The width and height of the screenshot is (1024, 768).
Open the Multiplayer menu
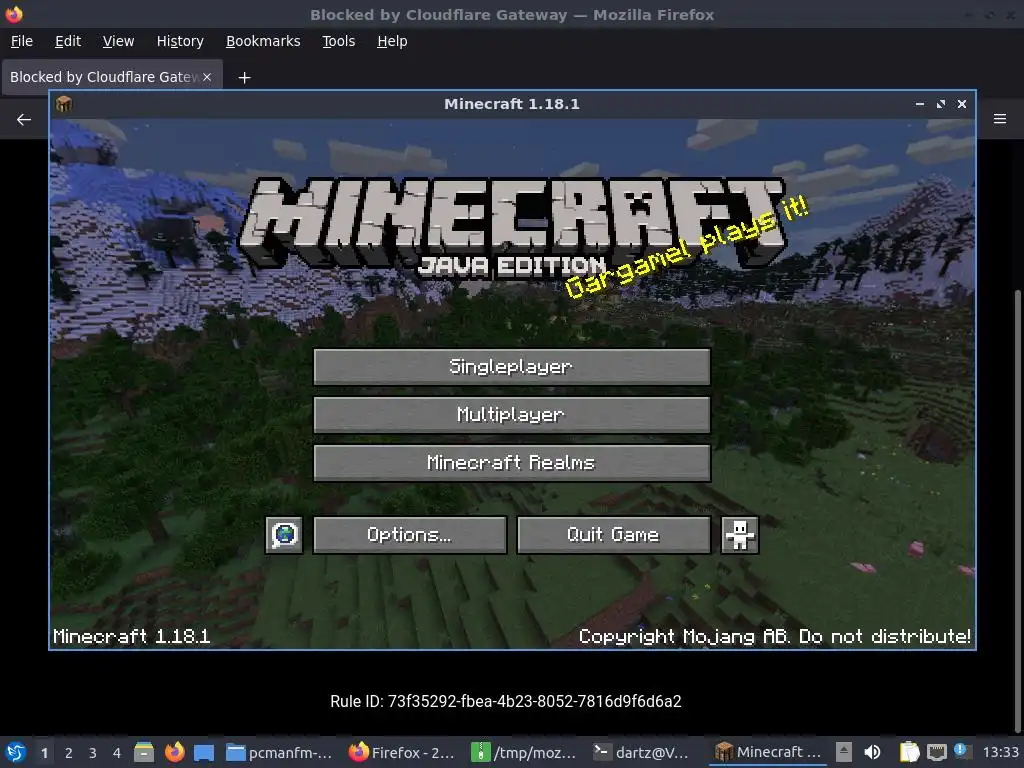(512, 415)
